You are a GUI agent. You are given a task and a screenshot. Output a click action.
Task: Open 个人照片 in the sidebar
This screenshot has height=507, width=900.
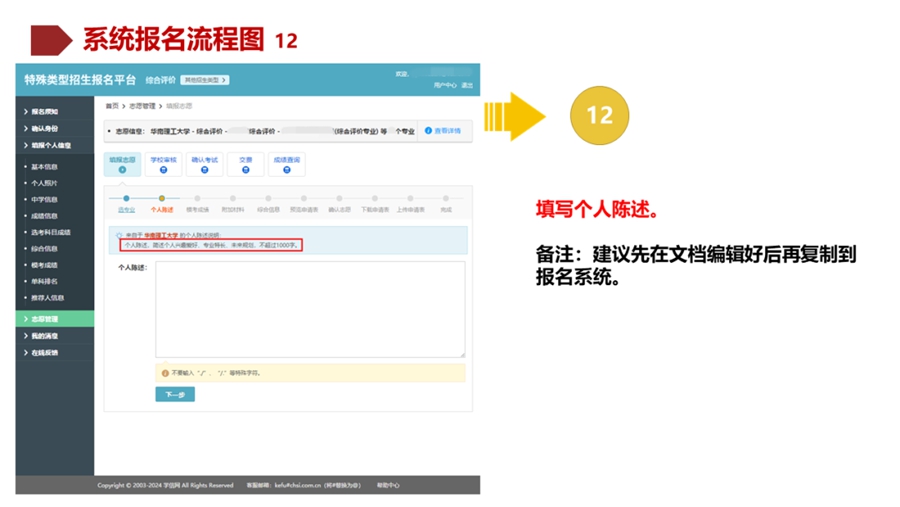pos(44,183)
